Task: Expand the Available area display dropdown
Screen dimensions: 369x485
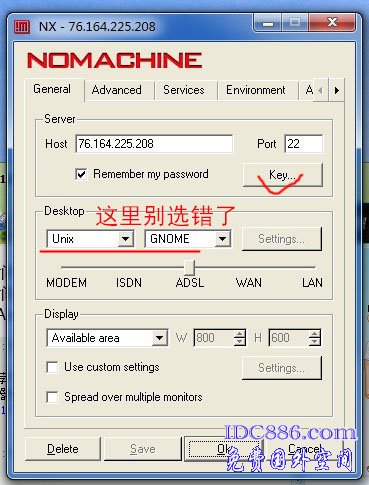Action: 160,338
